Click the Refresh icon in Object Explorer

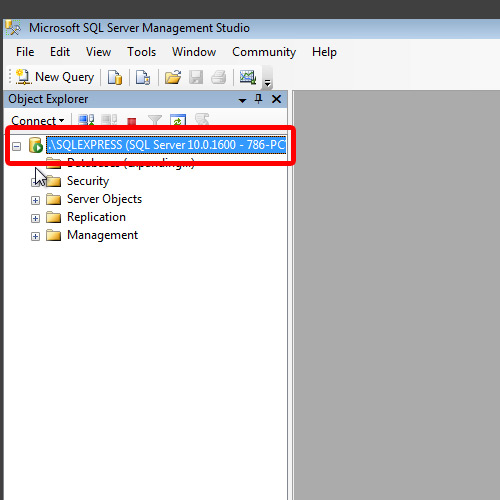(x=178, y=120)
